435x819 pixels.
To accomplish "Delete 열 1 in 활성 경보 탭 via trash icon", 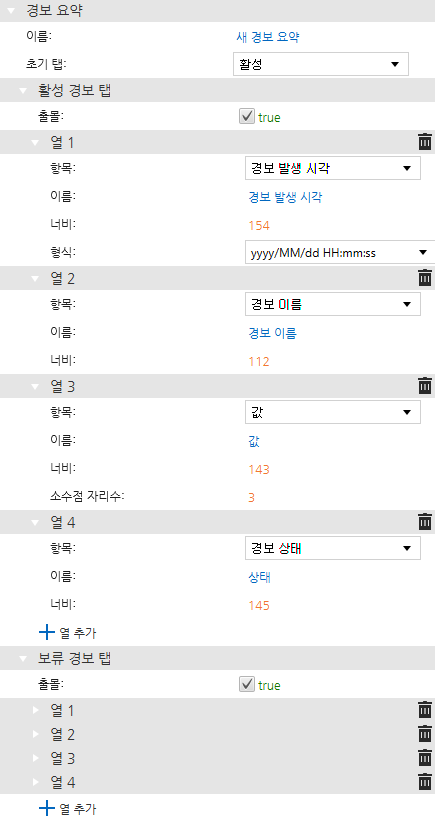I will 425,142.
